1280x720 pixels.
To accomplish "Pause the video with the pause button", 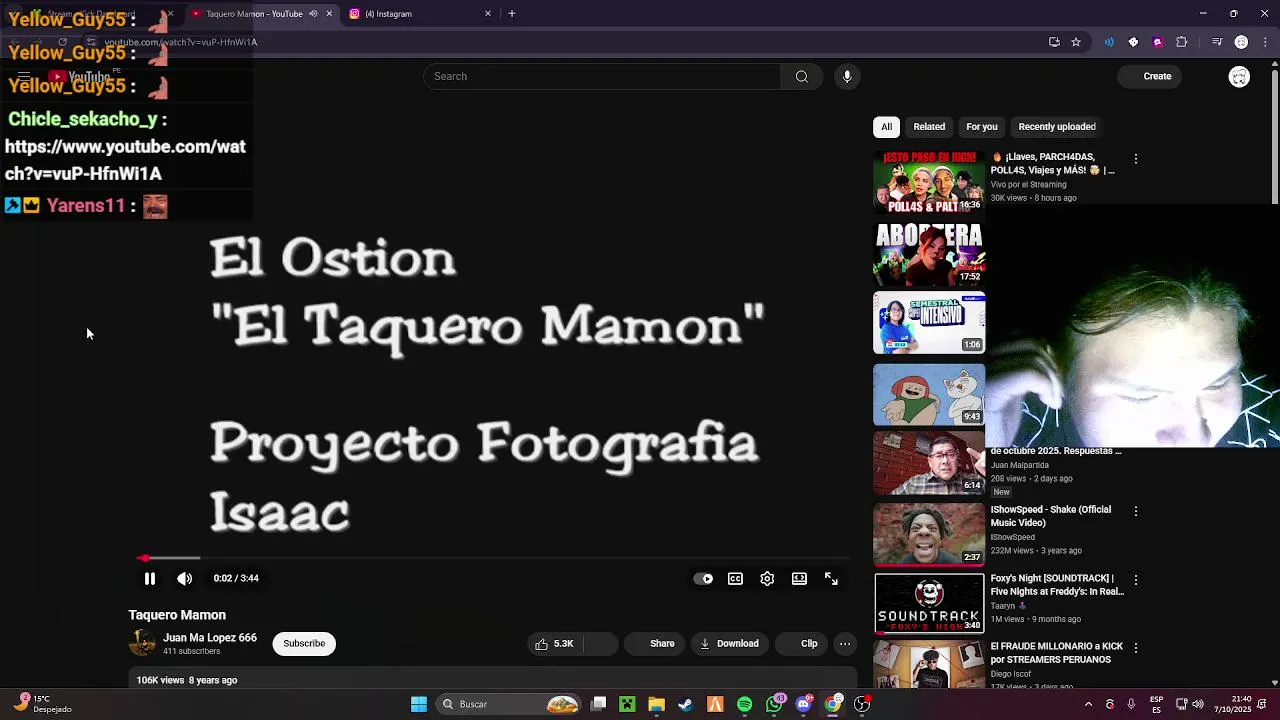I will tap(150, 578).
